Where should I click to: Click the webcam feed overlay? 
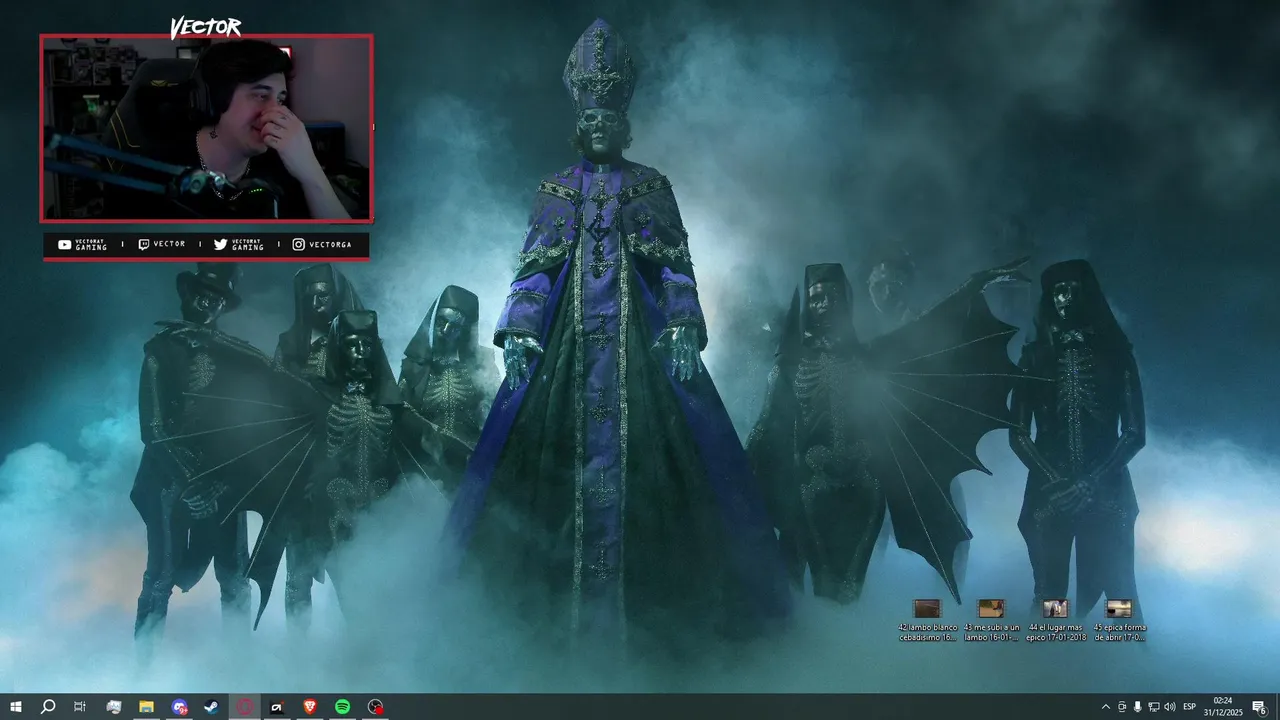point(206,128)
